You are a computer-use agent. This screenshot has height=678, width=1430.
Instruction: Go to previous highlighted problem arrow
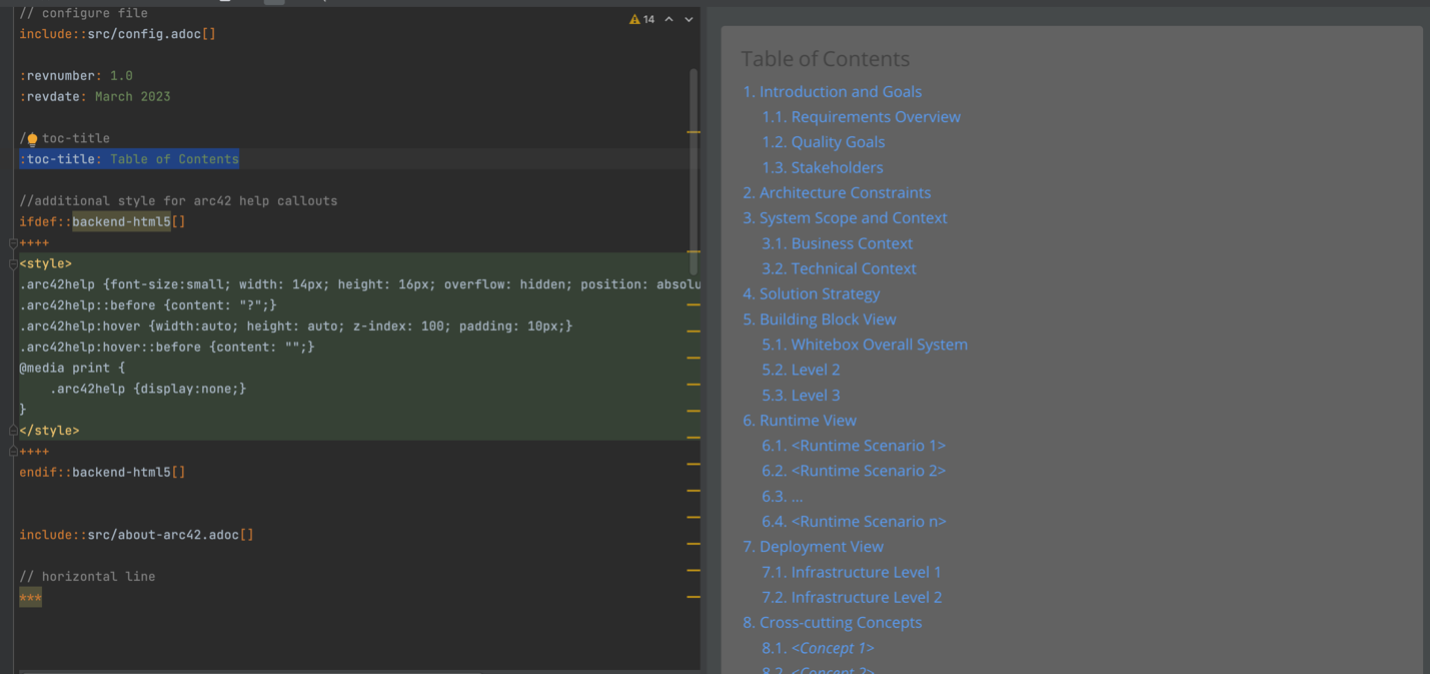tap(669, 19)
